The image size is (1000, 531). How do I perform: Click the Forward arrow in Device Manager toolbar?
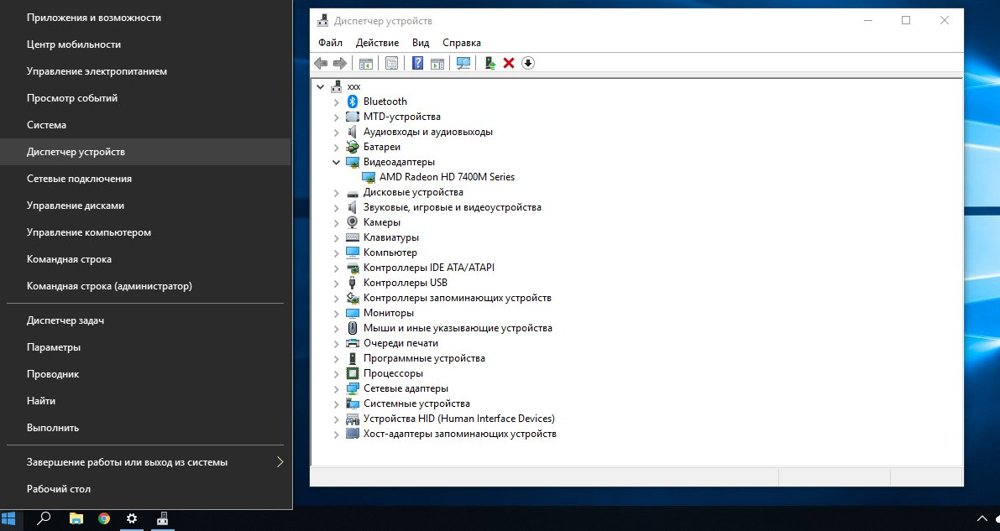tap(340, 63)
